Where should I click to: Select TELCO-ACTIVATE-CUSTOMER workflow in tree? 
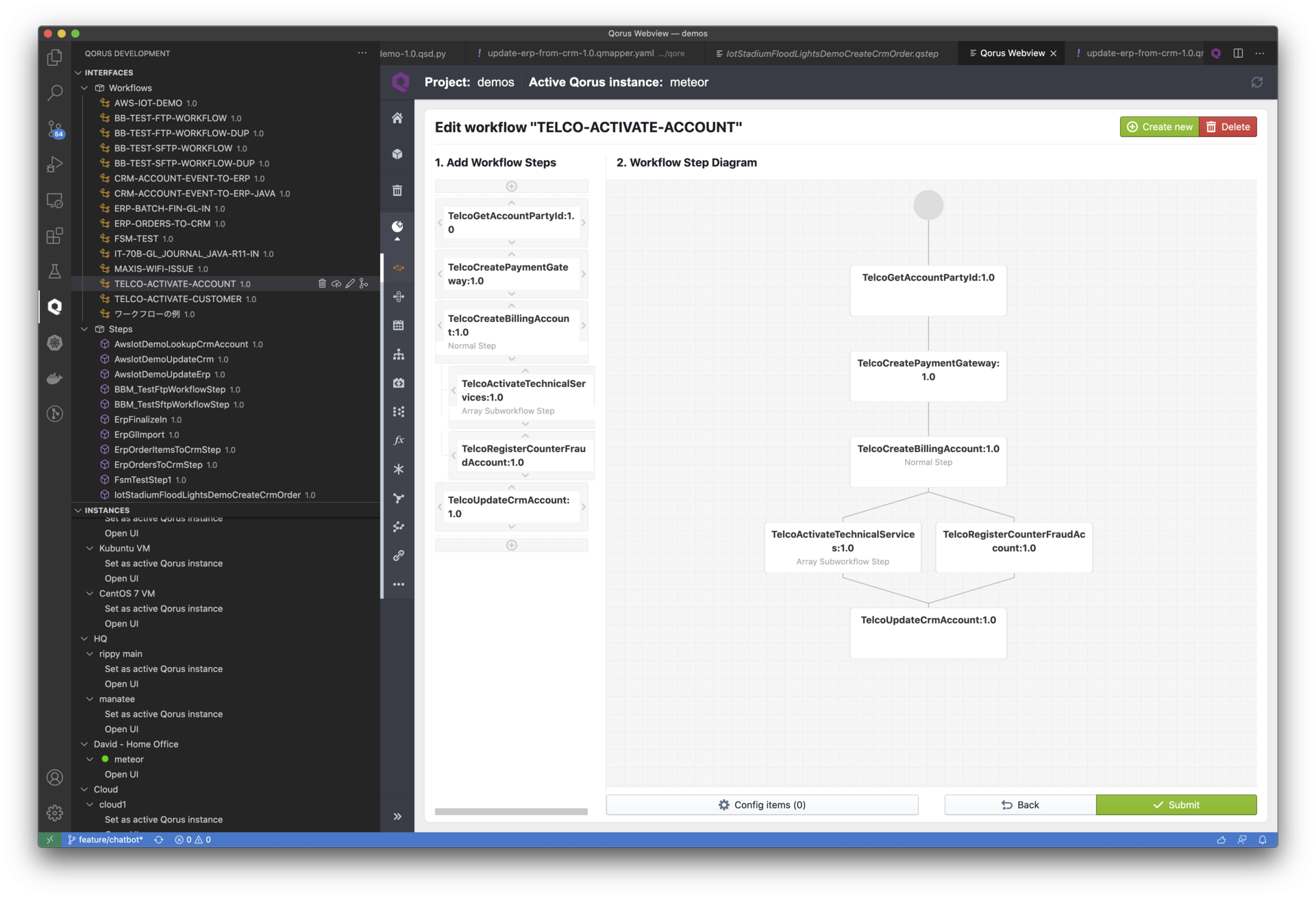(x=177, y=299)
